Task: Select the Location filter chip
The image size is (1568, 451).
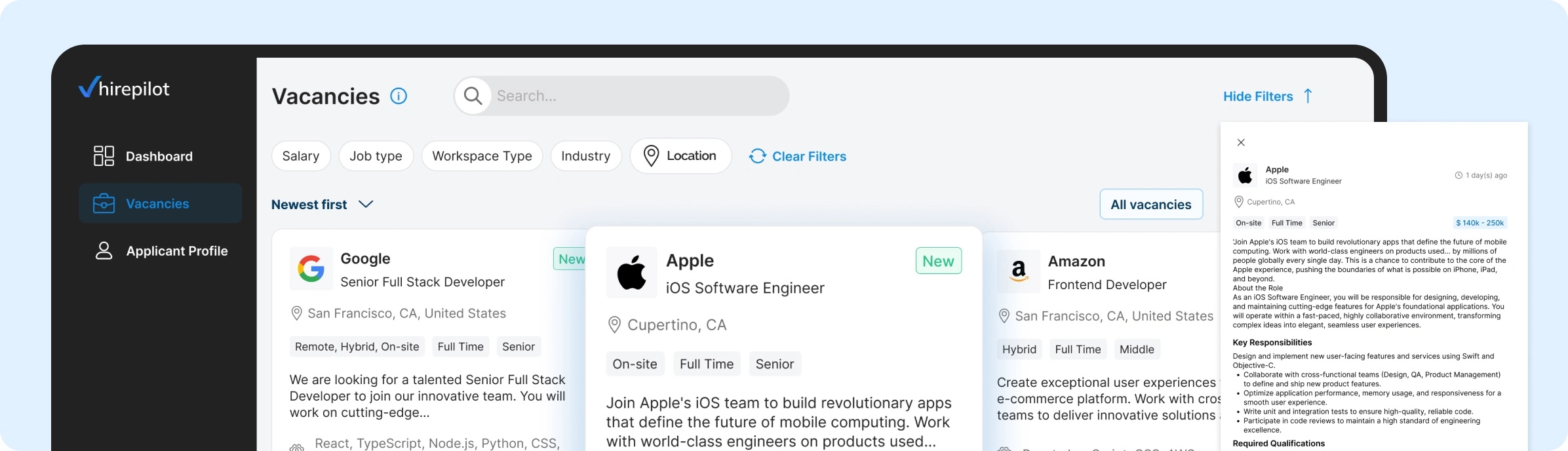Action: coord(680,156)
